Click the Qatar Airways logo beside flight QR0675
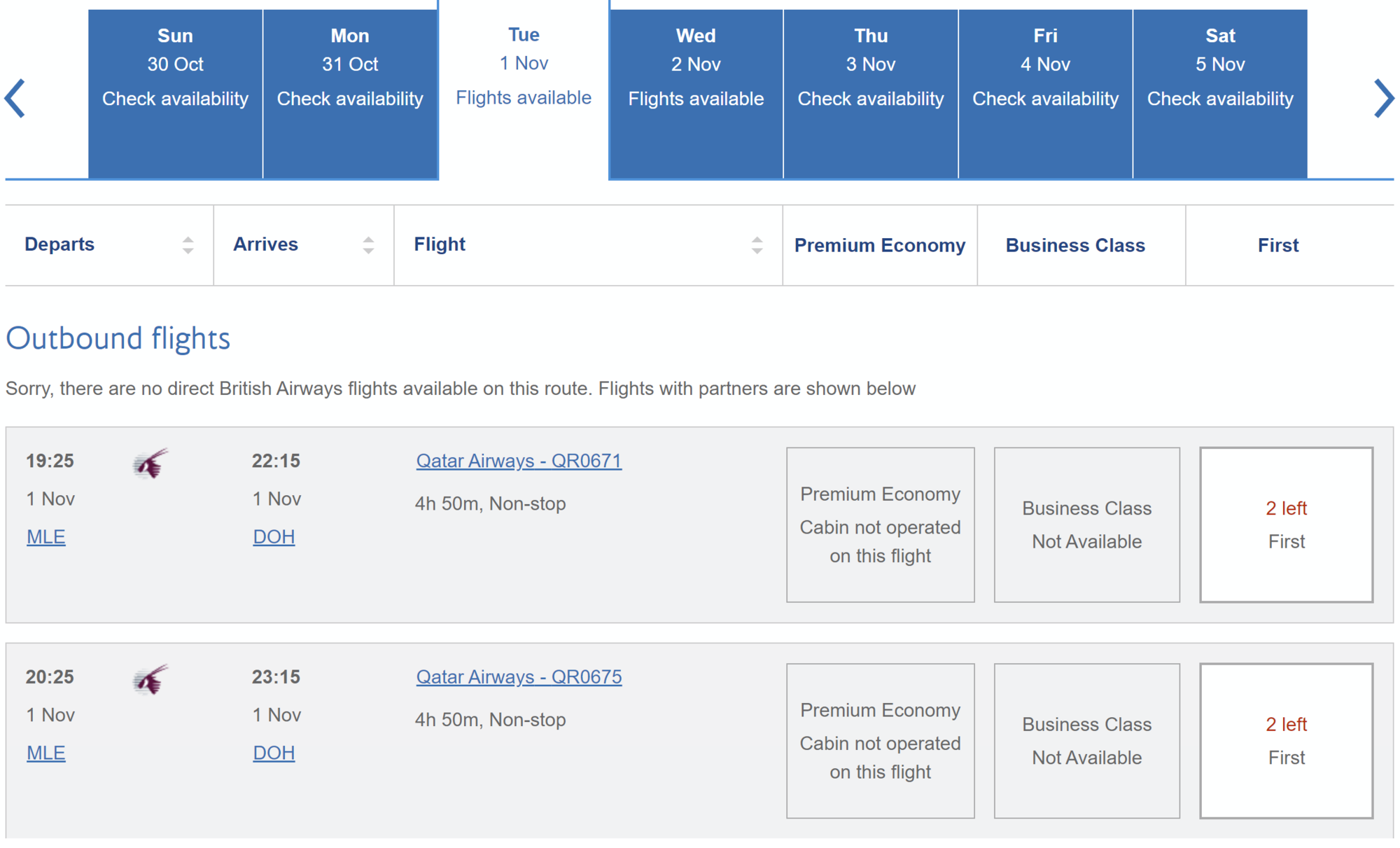Viewport: 1400px width, 848px height. [x=149, y=680]
